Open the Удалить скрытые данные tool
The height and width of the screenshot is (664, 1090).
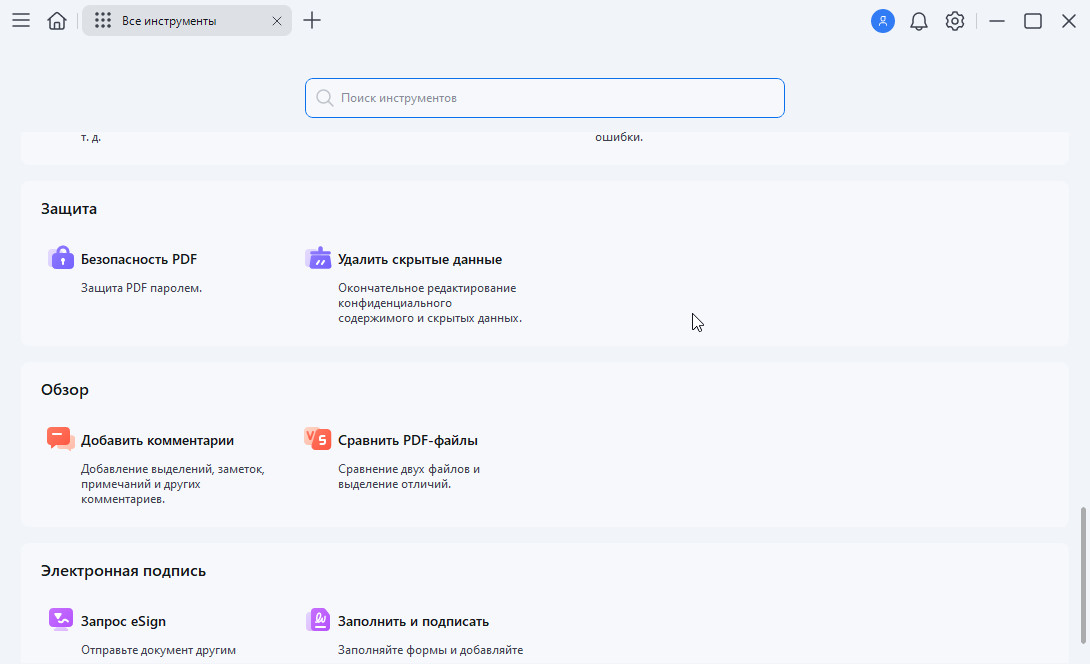(420, 259)
